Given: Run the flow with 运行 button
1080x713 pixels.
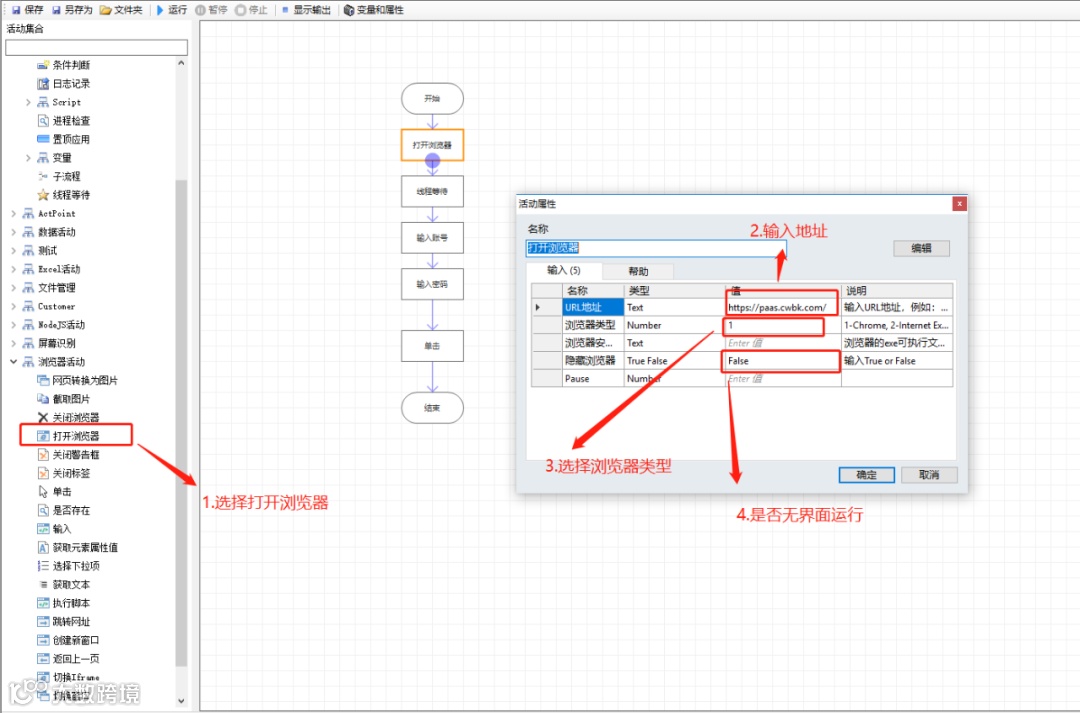Looking at the screenshot, I should [x=172, y=10].
